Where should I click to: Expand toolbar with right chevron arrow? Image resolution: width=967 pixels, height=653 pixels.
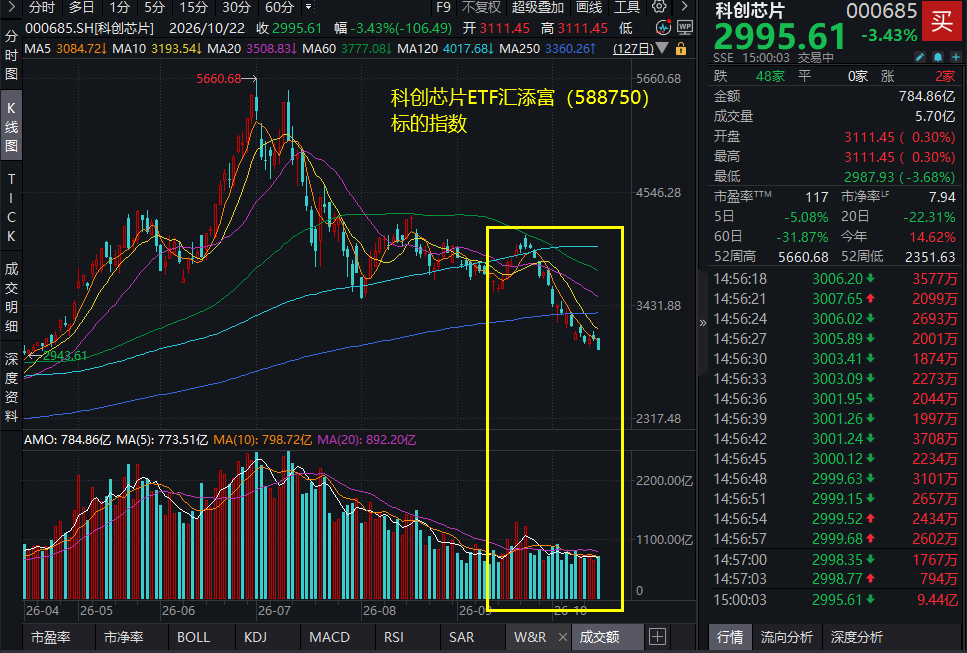[684, 7]
